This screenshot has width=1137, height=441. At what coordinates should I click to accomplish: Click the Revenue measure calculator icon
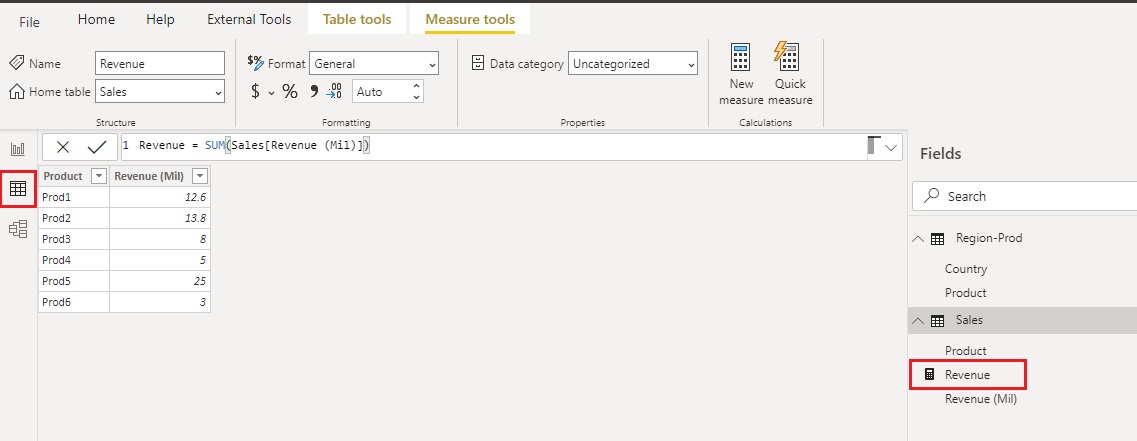point(929,375)
